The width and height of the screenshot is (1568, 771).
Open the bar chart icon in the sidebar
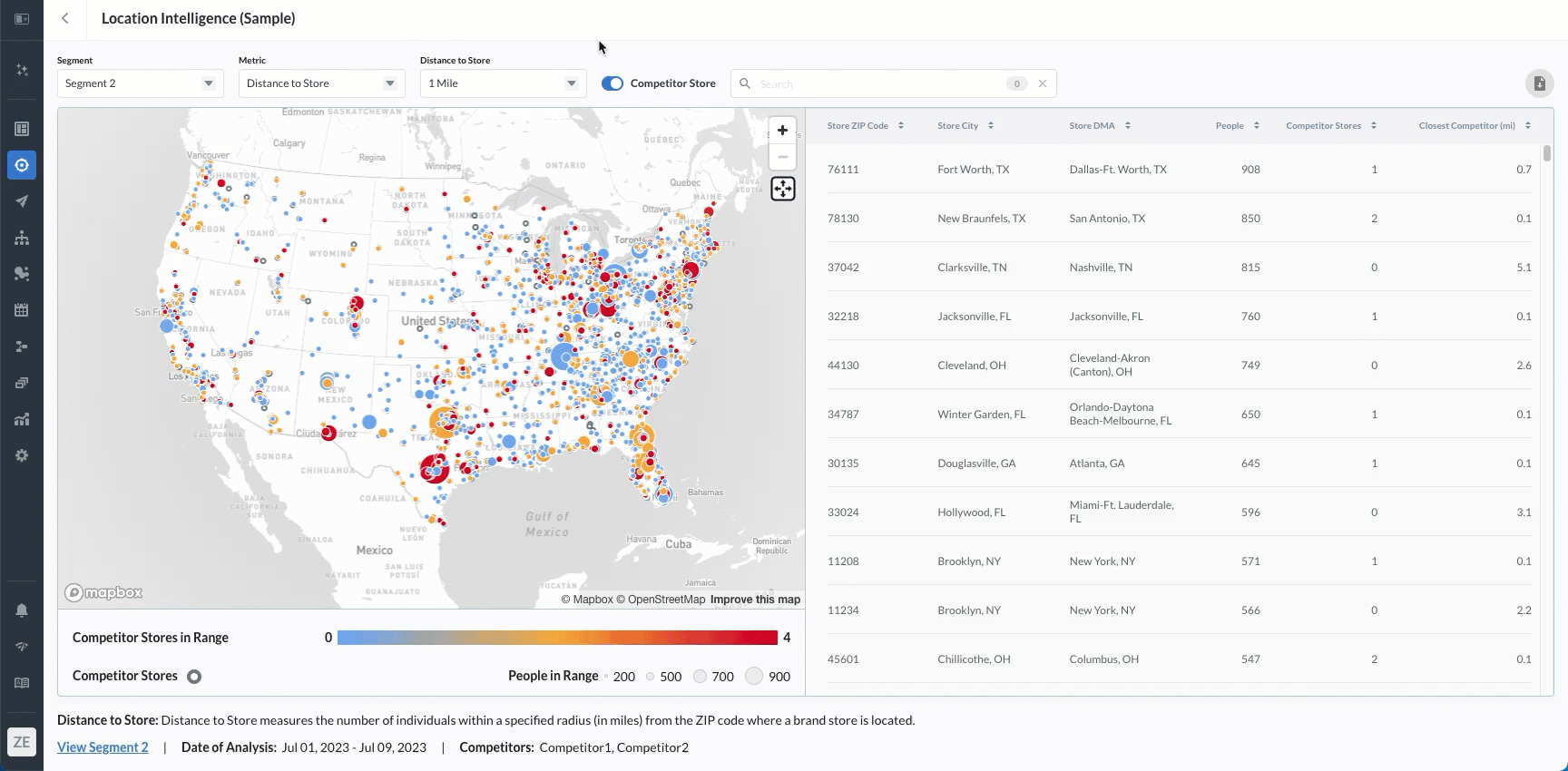(x=22, y=419)
